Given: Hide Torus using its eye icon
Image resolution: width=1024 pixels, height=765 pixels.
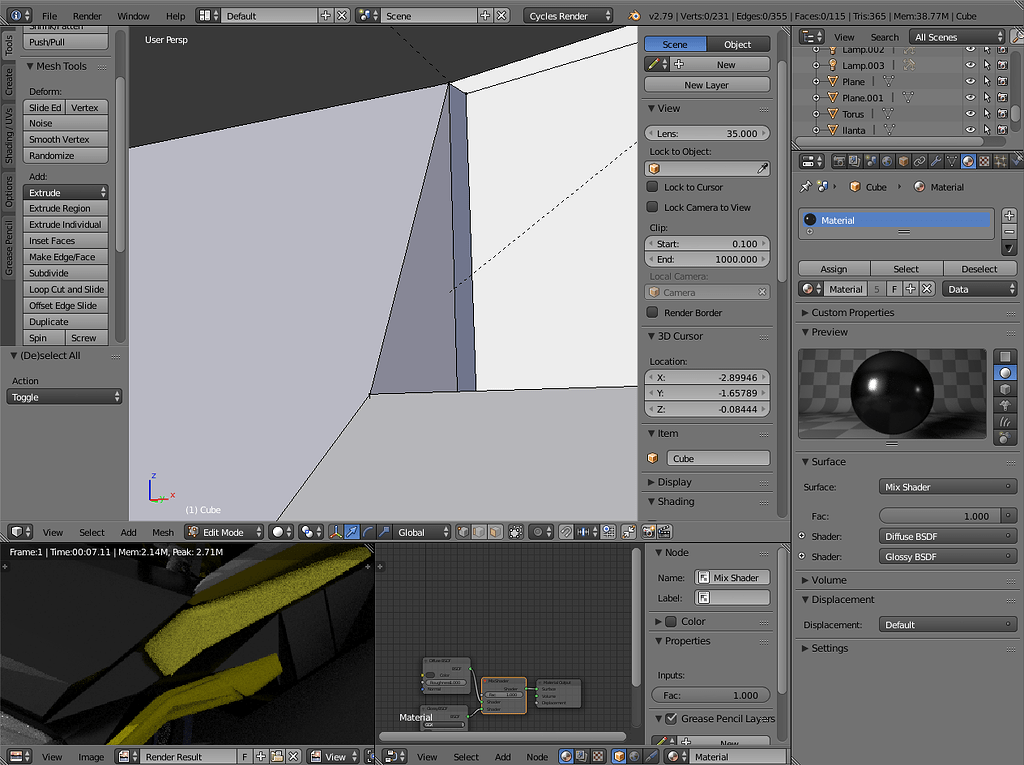Looking at the screenshot, I should (970, 114).
